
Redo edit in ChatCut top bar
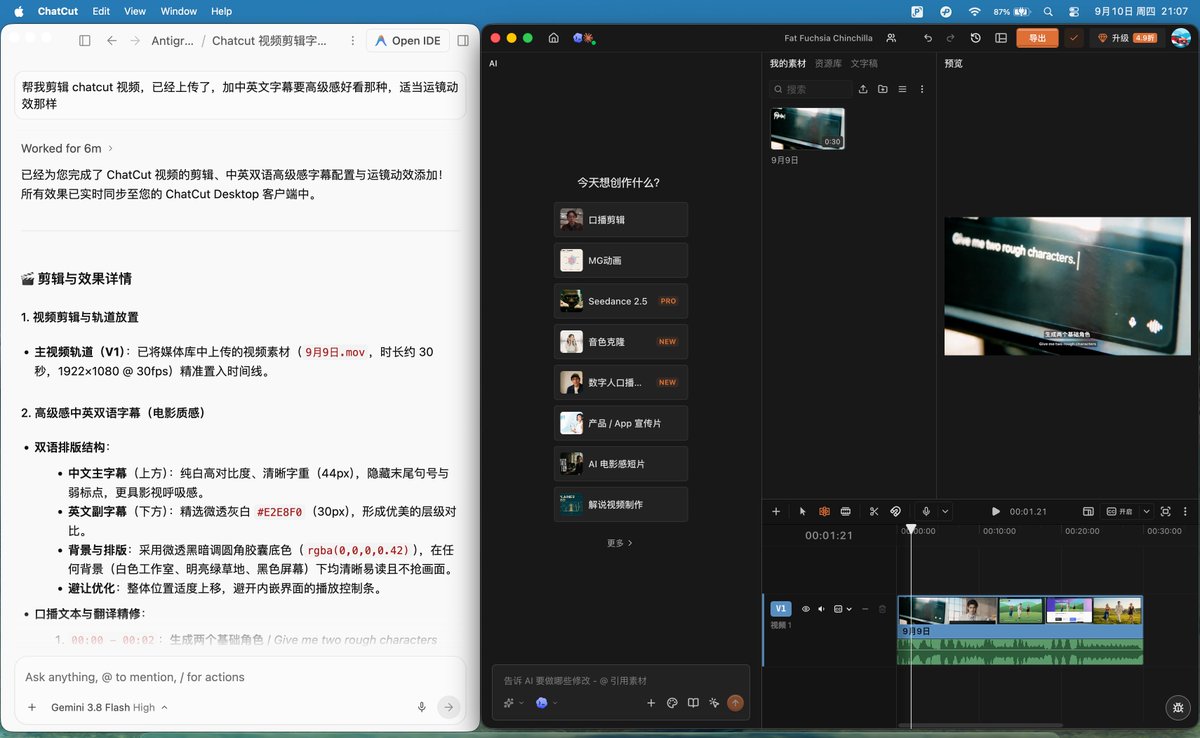click(x=950, y=38)
